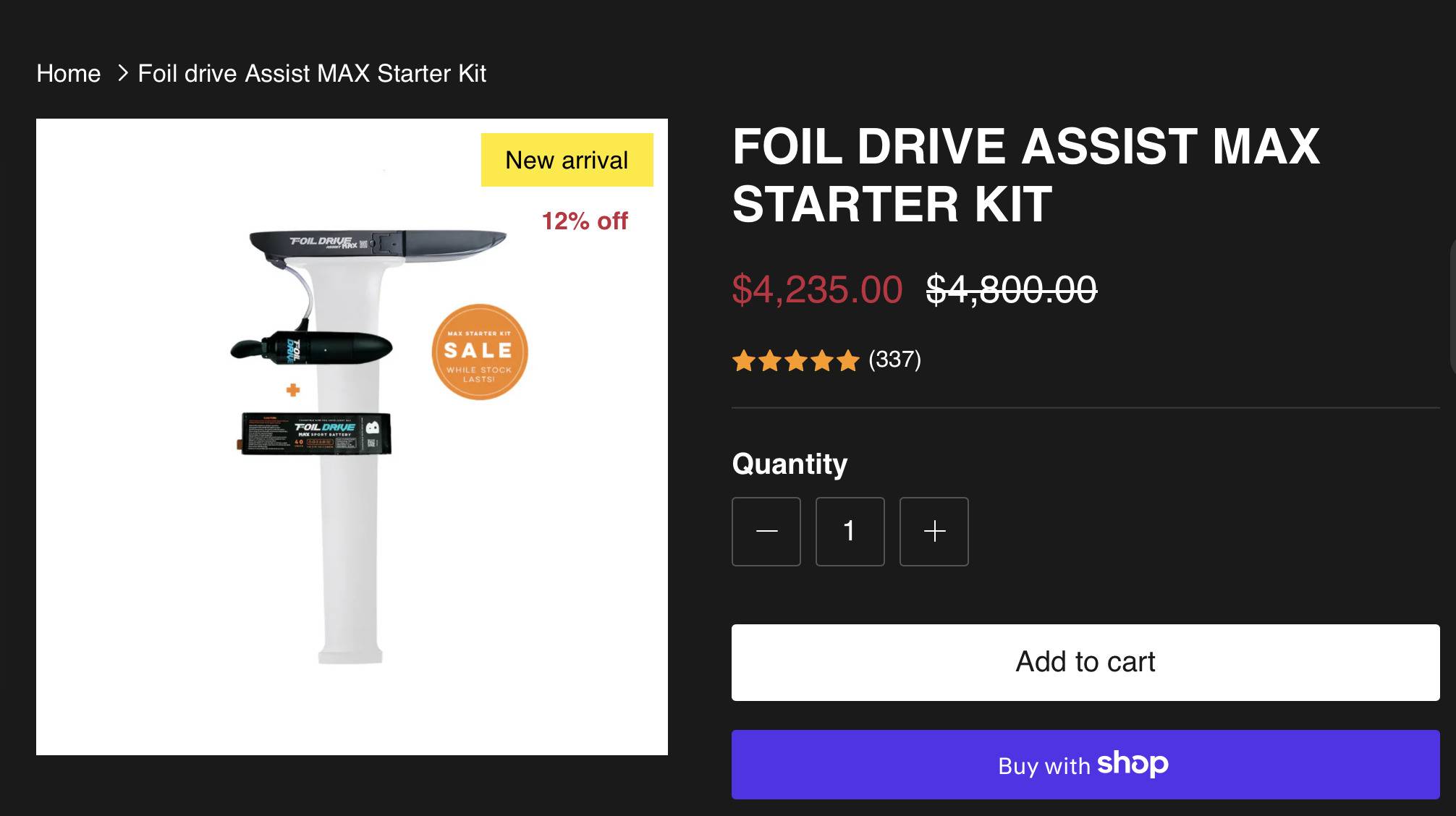Click the black motor pod in the image
The image size is (1456, 816).
[x=311, y=348]
